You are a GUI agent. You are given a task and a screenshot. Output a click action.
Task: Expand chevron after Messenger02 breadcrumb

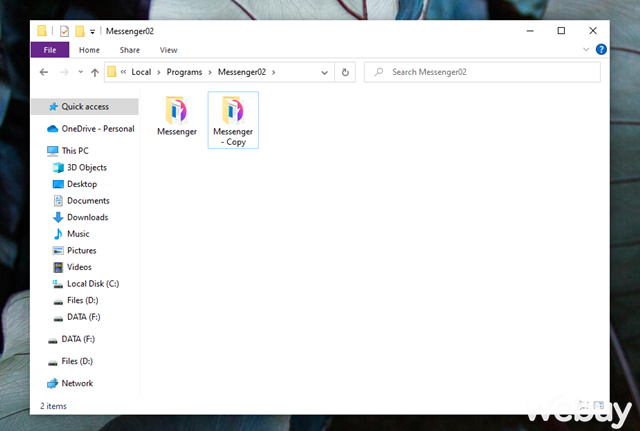[x=273, y=72]
